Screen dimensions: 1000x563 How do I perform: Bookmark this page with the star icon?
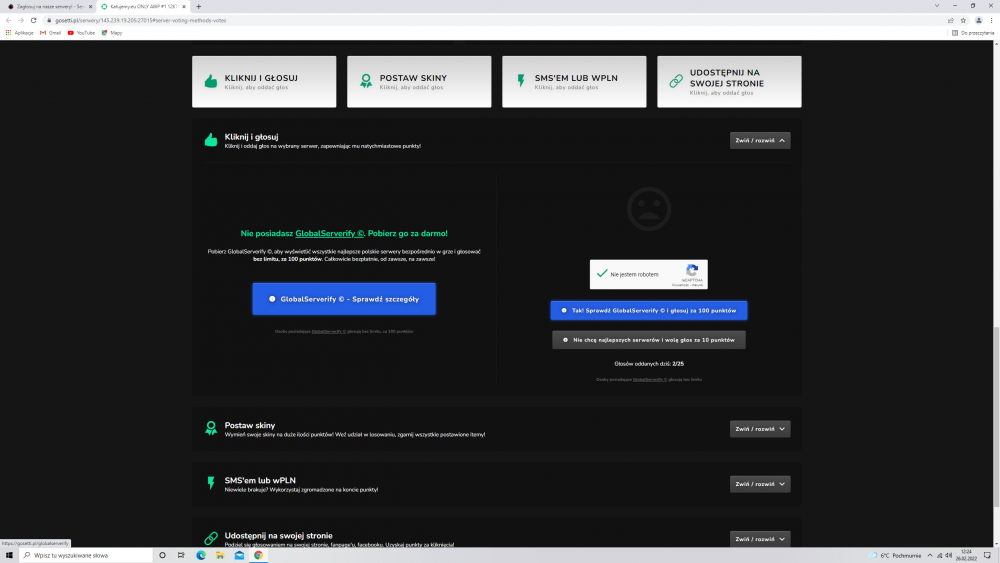point(964,20)
